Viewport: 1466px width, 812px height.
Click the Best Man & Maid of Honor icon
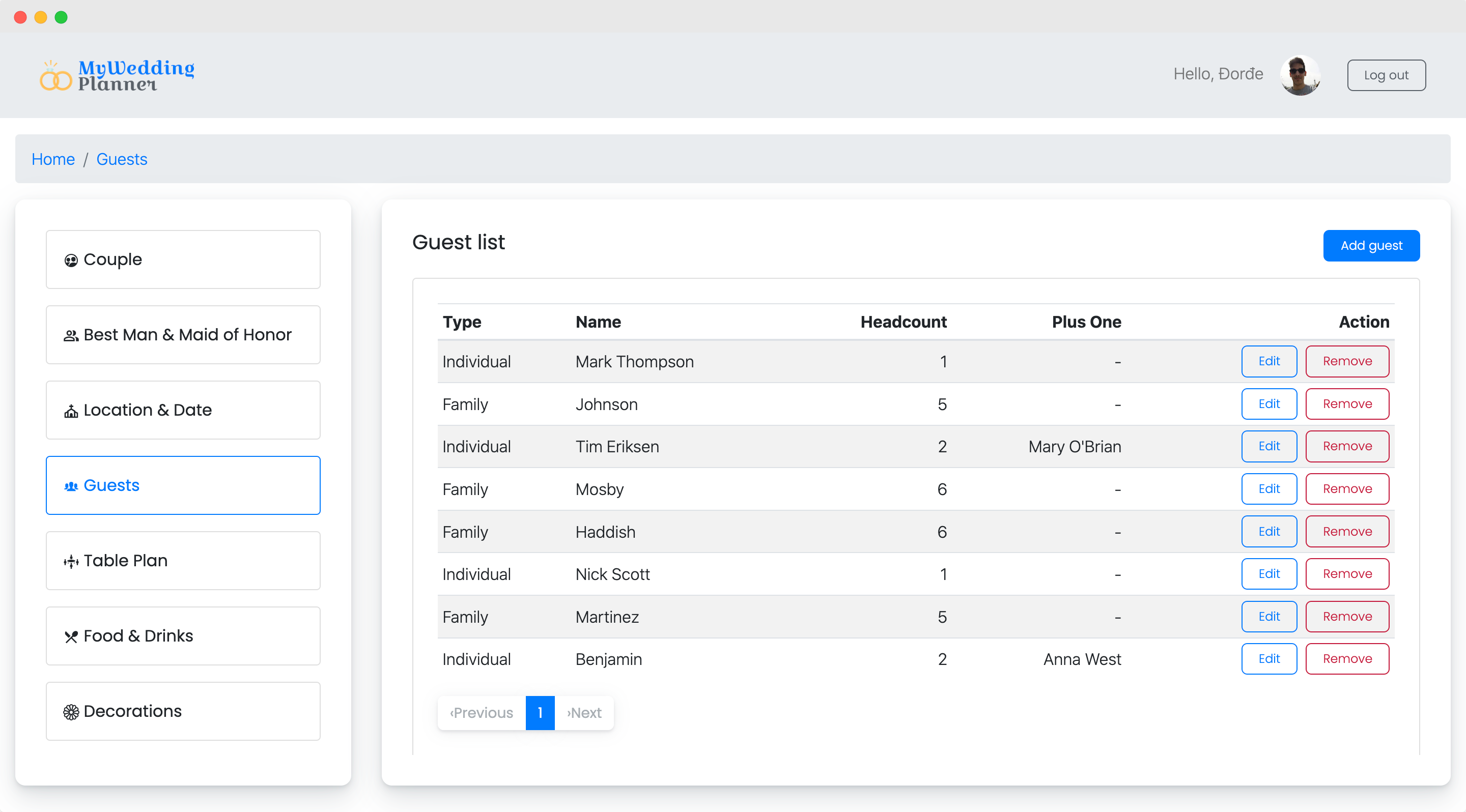71,335
